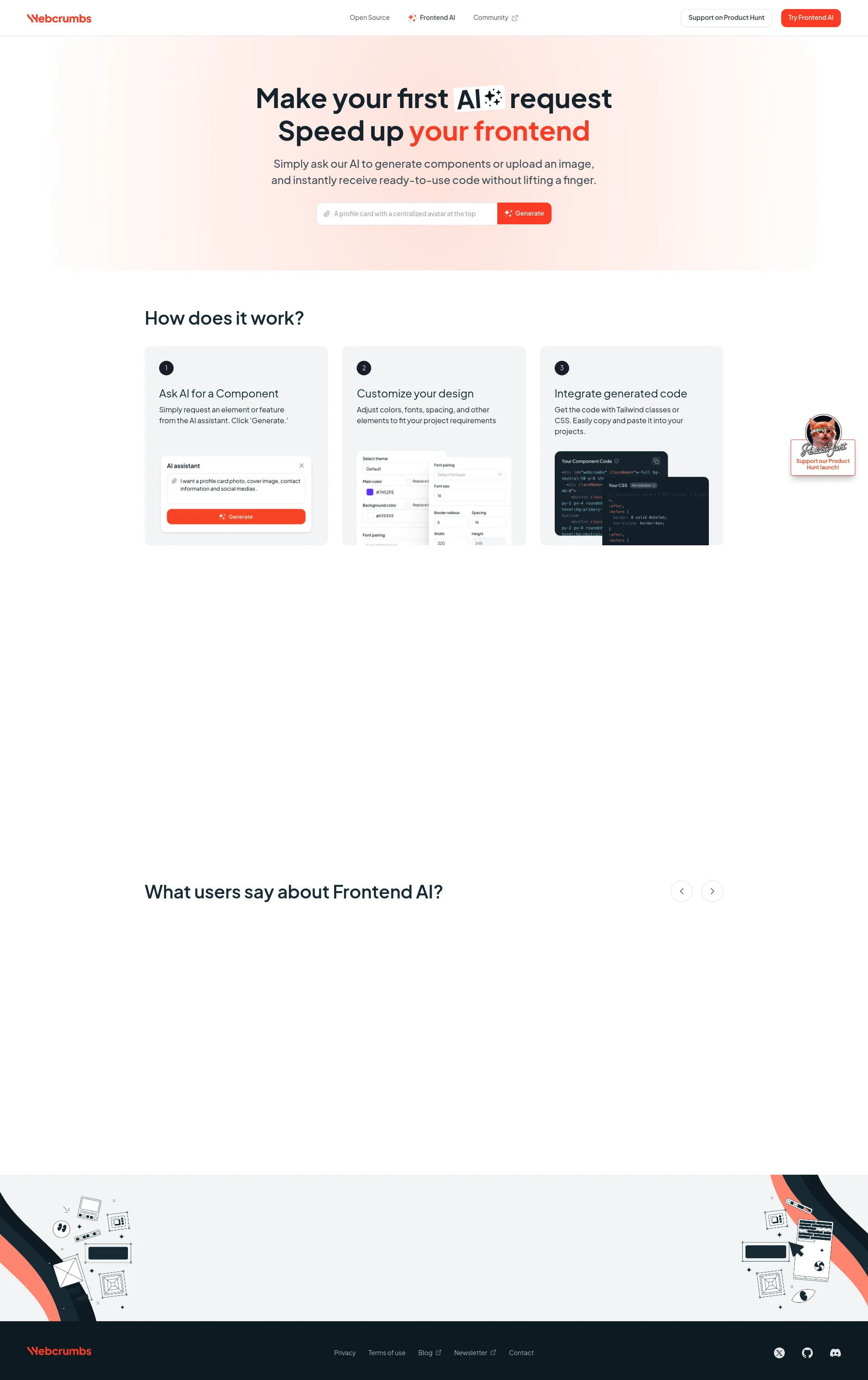
Task: Click the Webcrumbs logo in header
Action: [x=60, y=17]
